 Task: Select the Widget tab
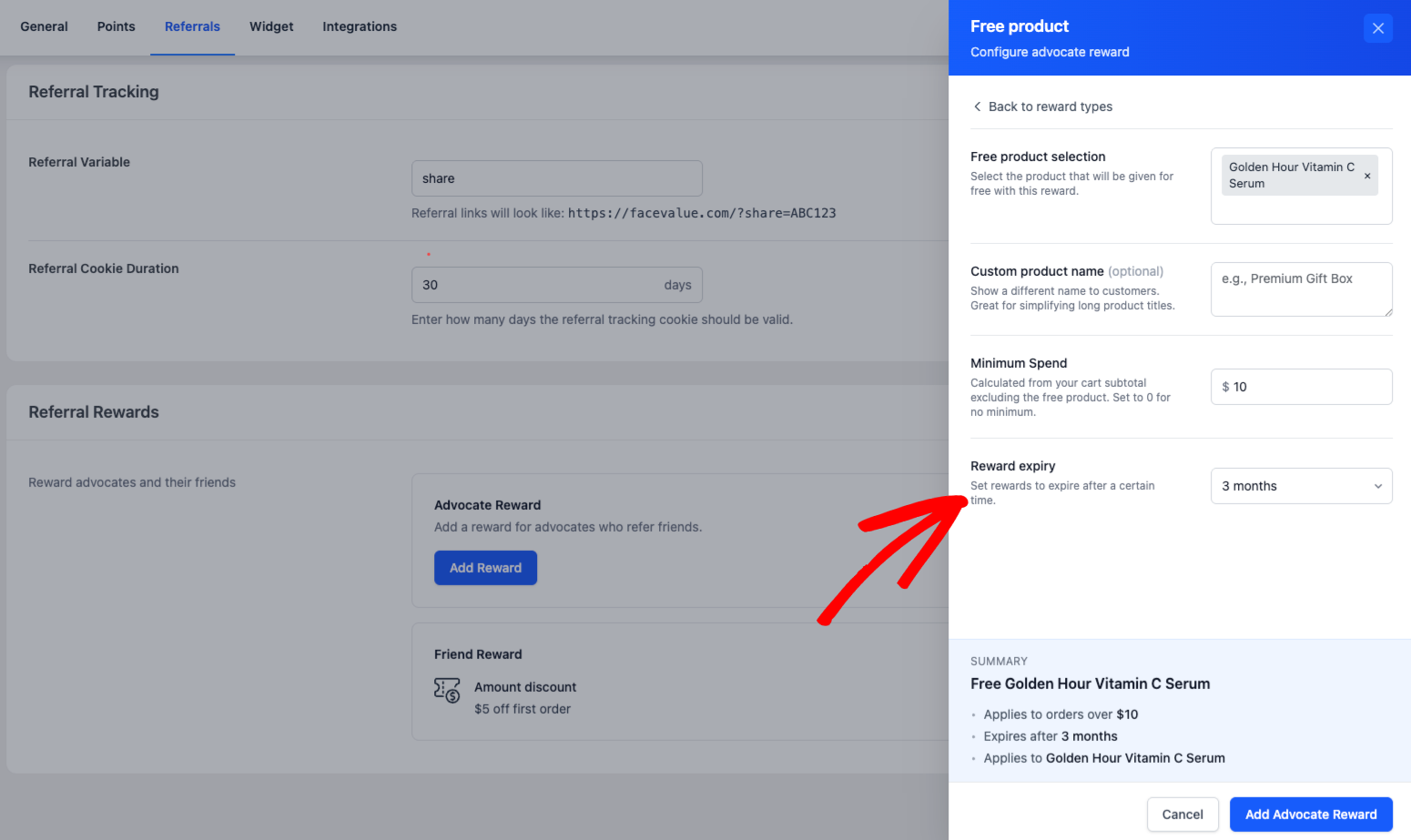271,26
